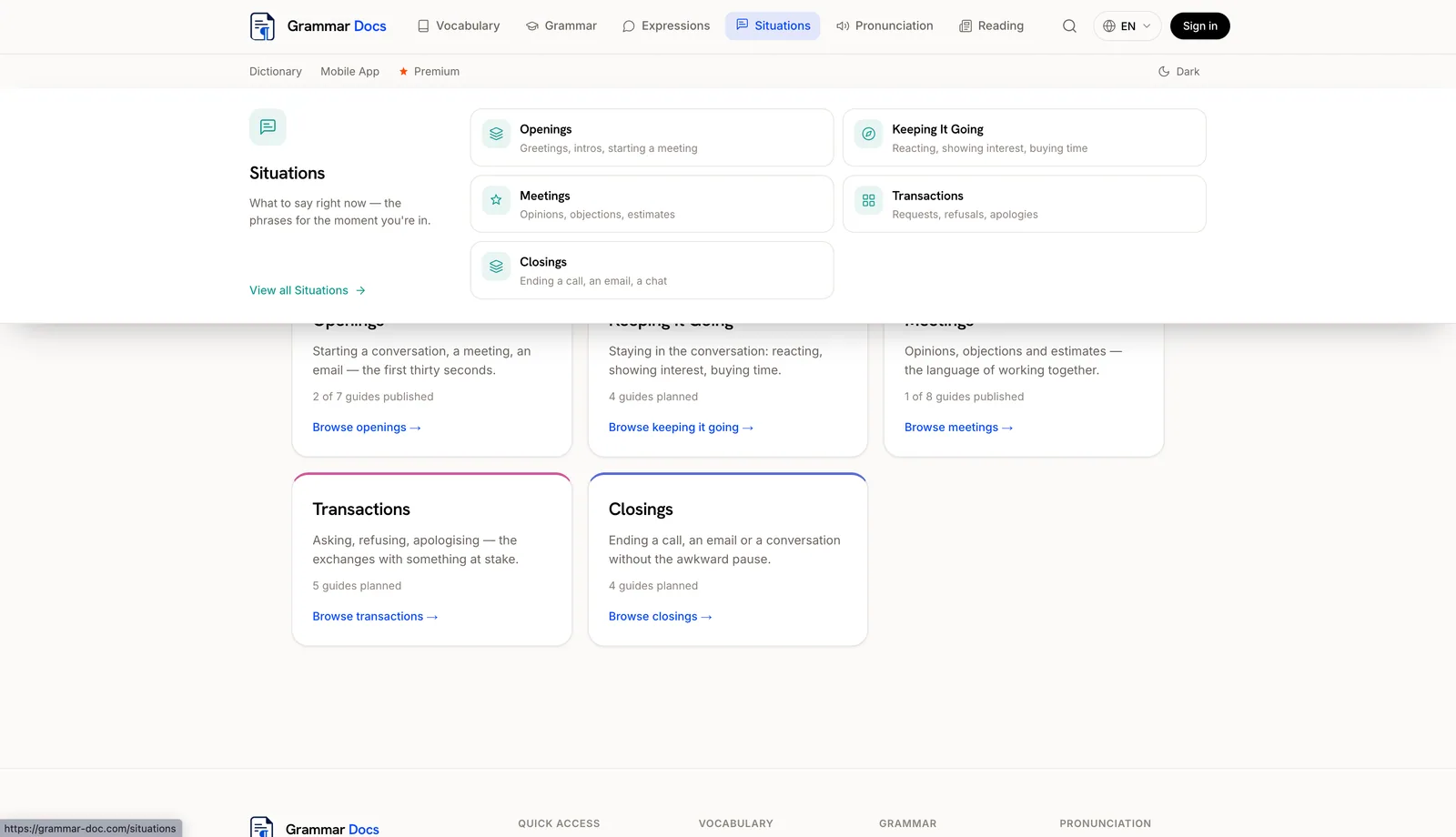Screen dimensions: 1456x837
Task: Click the Openings stacked-layers icon
Action: click(496, 134)
